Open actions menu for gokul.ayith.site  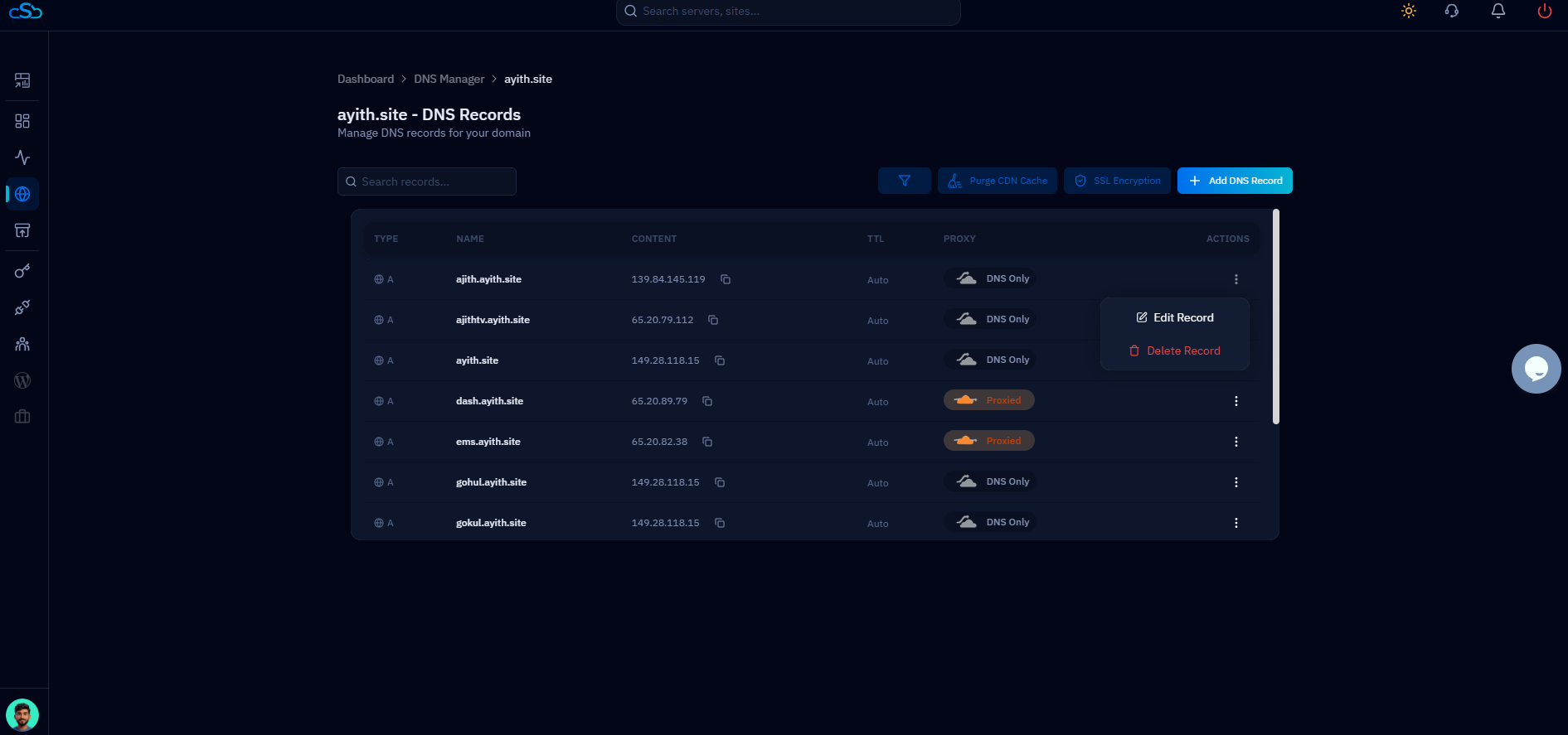[x=1236, y=523]
